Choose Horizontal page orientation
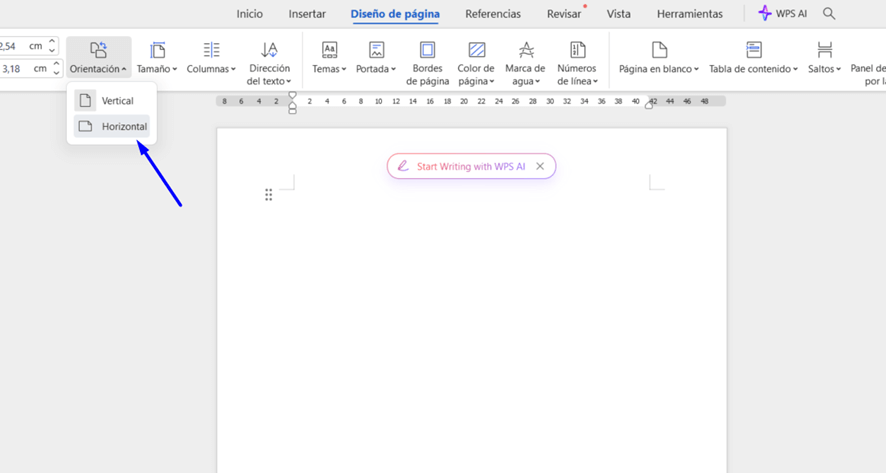886x473 pixels. click(x=112, y=127)
